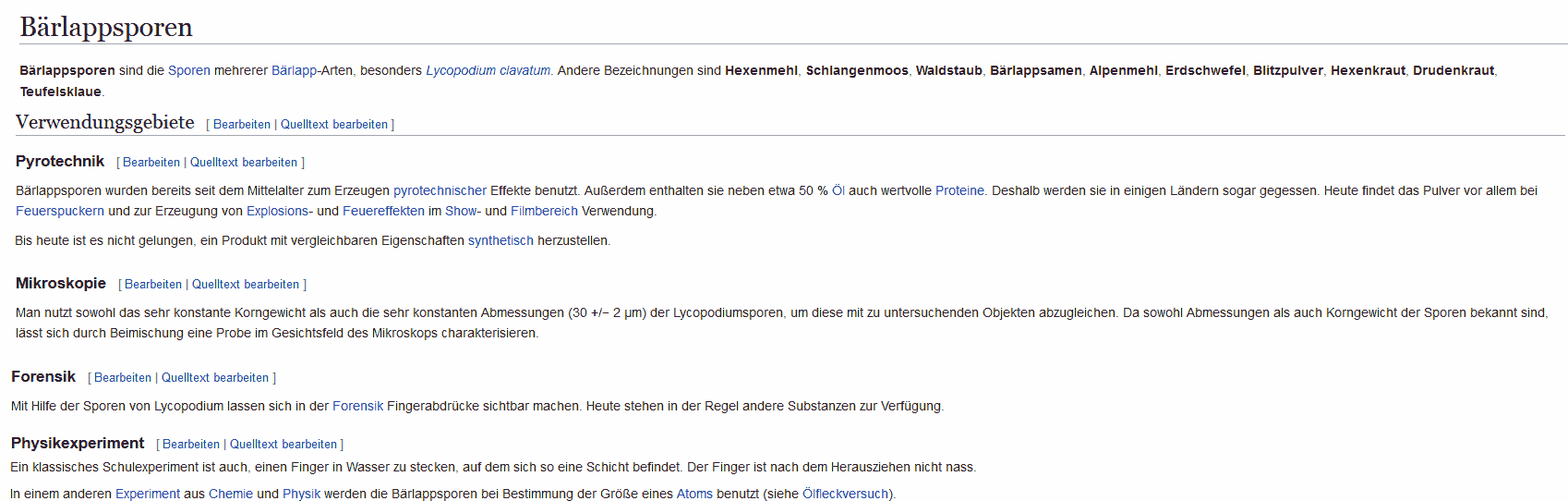Screen dimensions: 1568x501
Task: Click Bearbeiten next to Verwendungsgebiete heading
Action: 242,125
